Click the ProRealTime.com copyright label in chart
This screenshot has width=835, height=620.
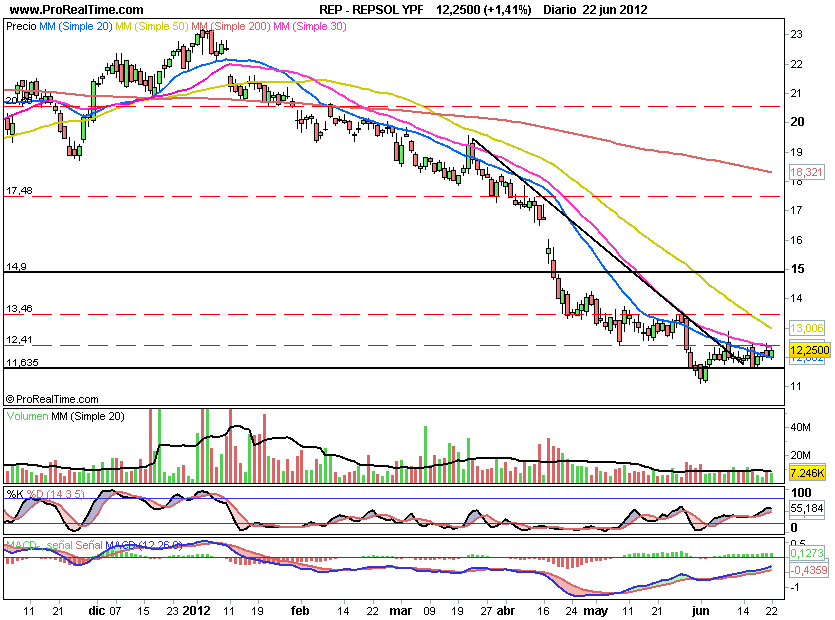click(52, 399)
